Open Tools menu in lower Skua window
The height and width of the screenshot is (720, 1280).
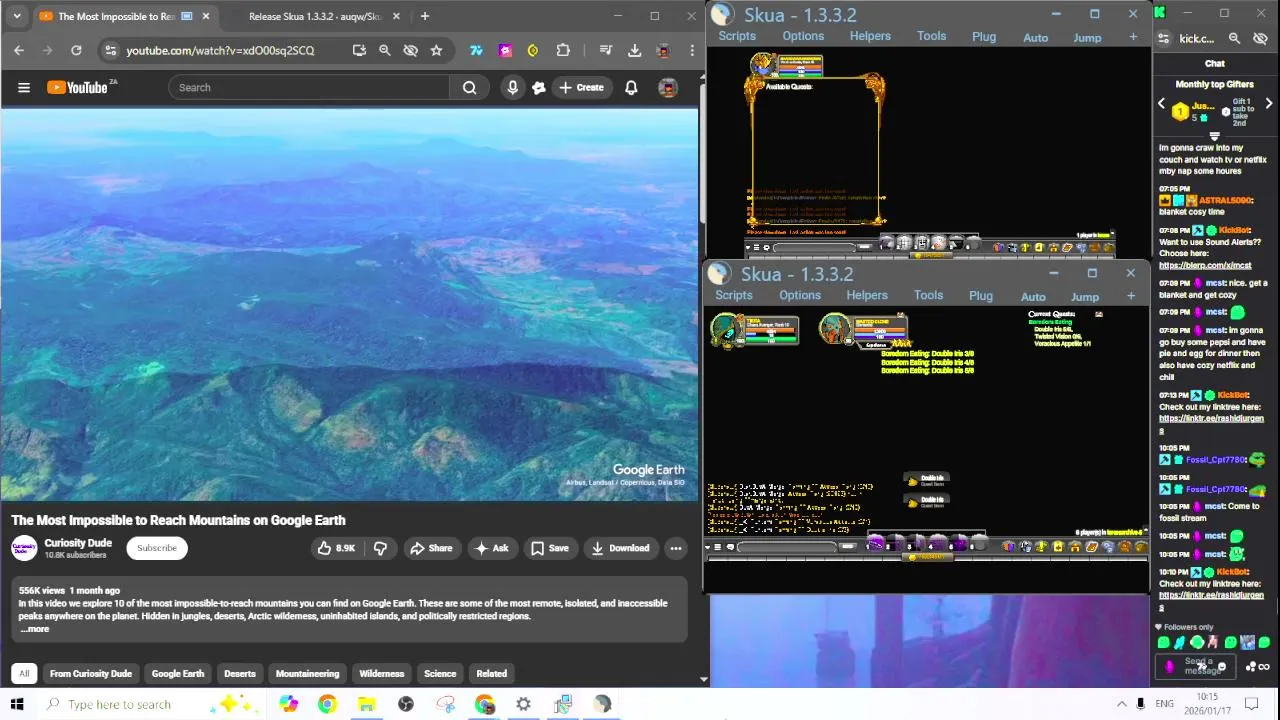[x=928, y=295]
